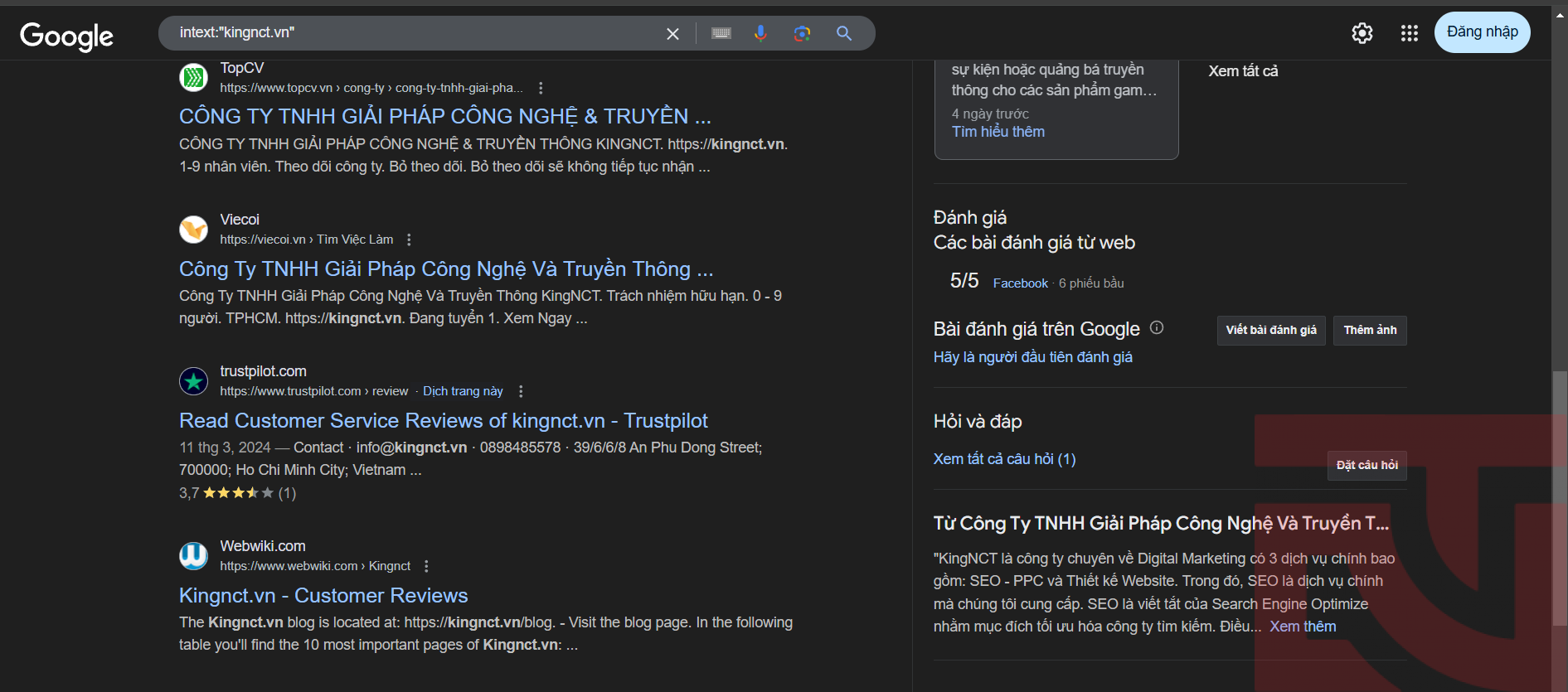The image size is (1568, 692).
Task: Open the three-dot menu on Webwiki result
Action: pyautogui.click(x=426, y=566)
